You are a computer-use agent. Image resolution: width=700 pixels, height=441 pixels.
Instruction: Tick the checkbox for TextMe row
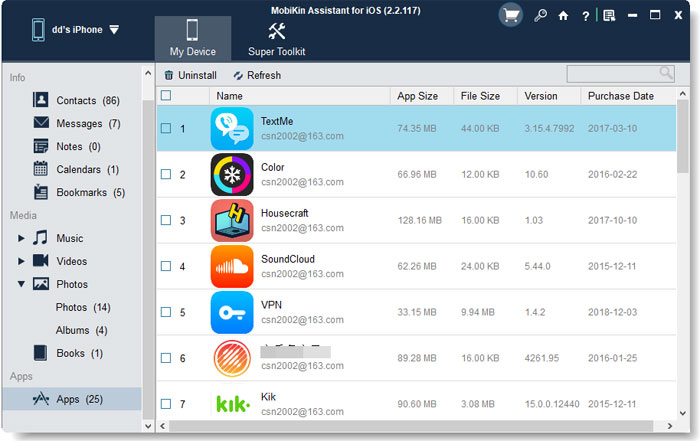click(x=166, y=129)
